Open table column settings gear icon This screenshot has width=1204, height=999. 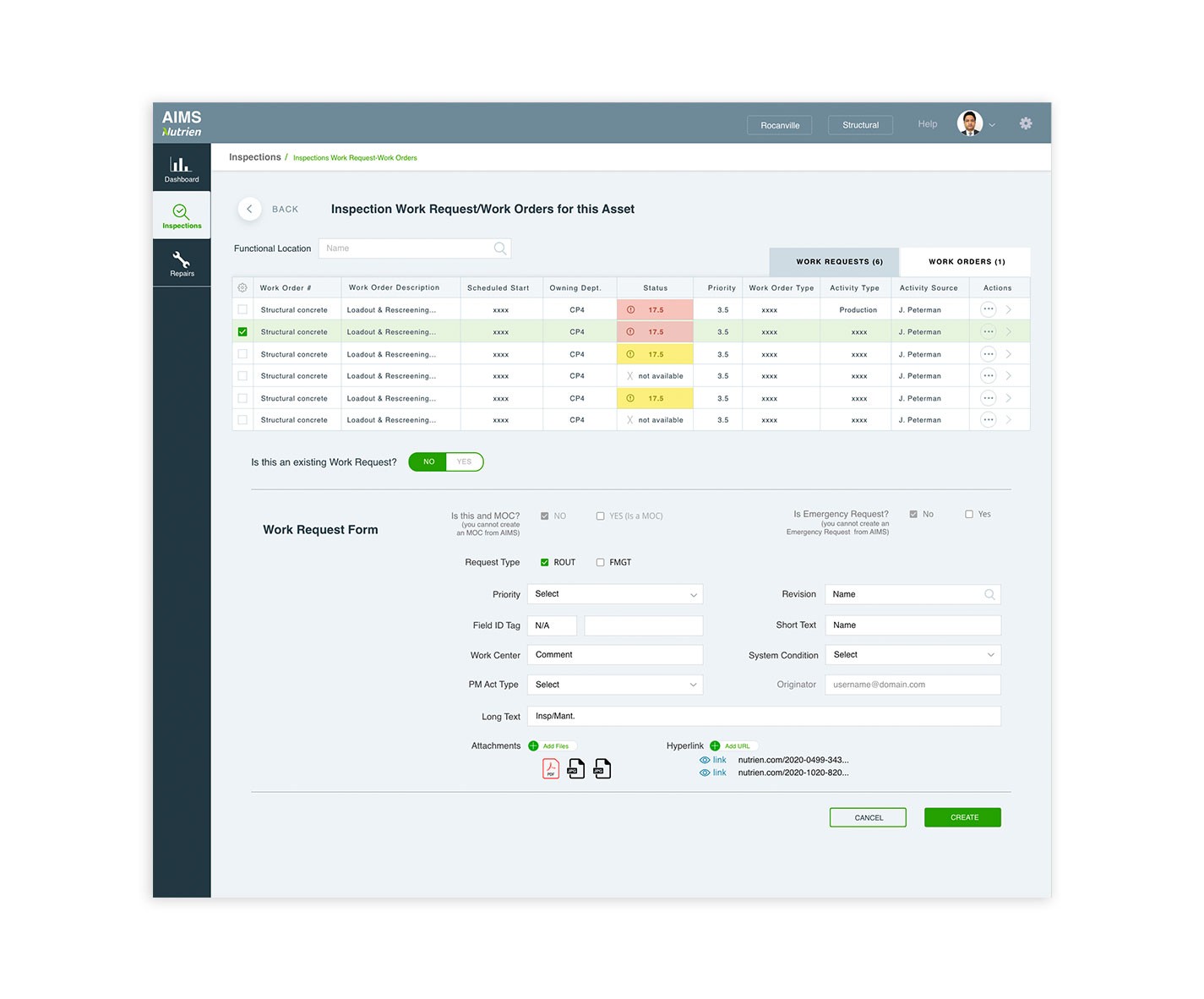tap(242, 288)
